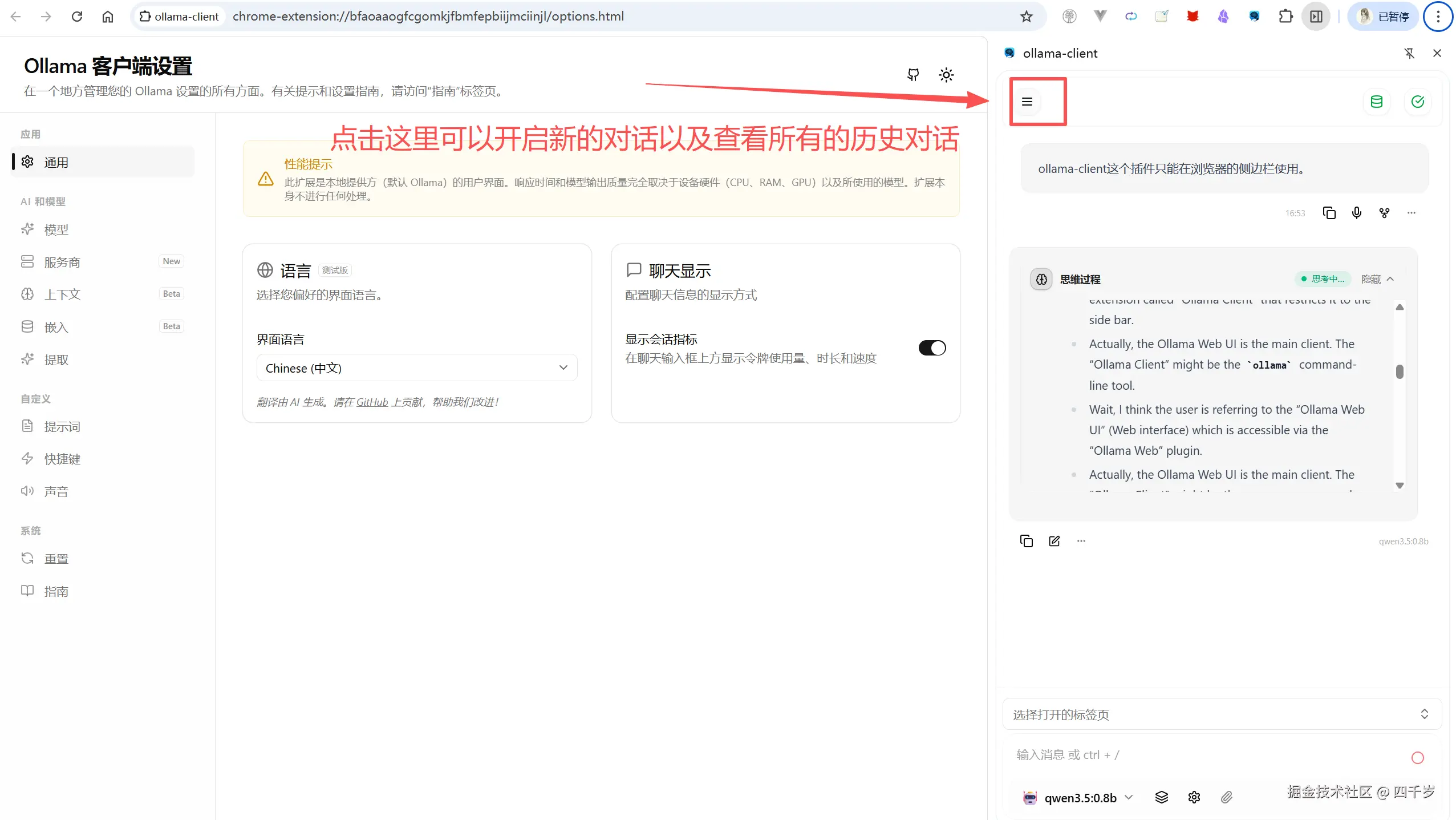Select 模型 in the settings sidebar
Image resolution: width=1456 pixels, height=820 pixels.
[x=56, y=229]
